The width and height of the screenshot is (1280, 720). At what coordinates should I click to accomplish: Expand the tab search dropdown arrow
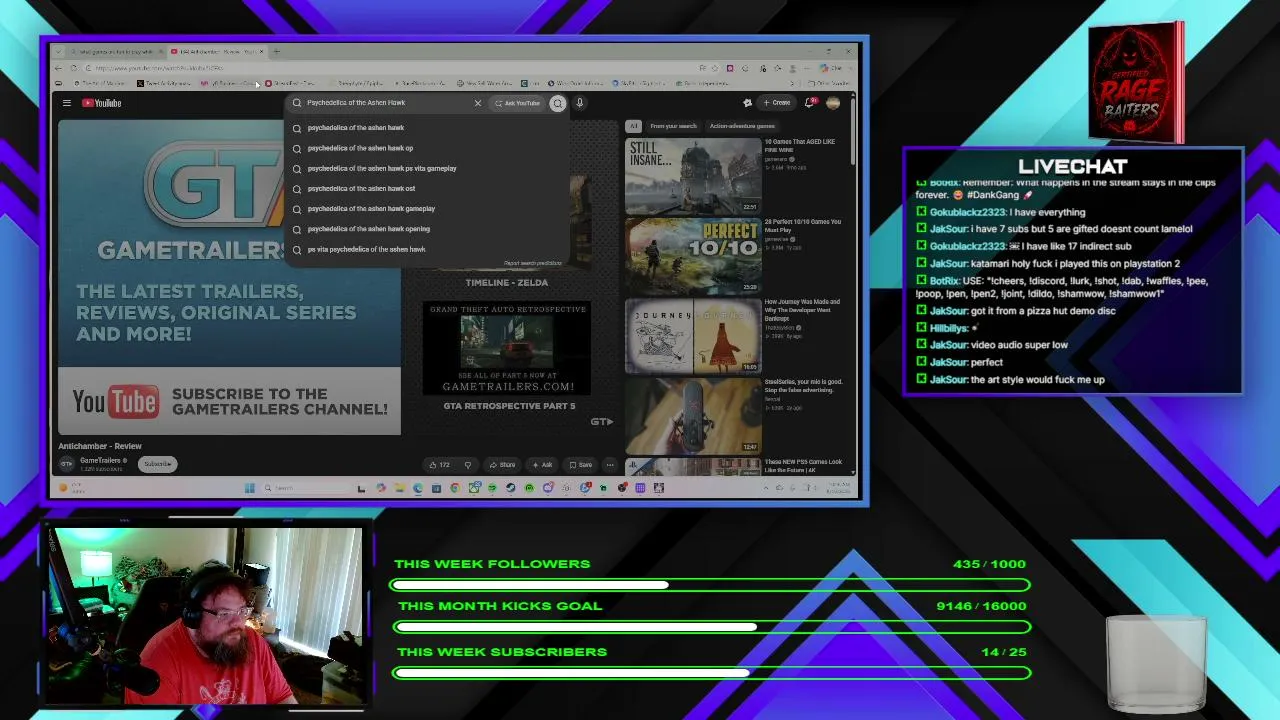point(58,51)
